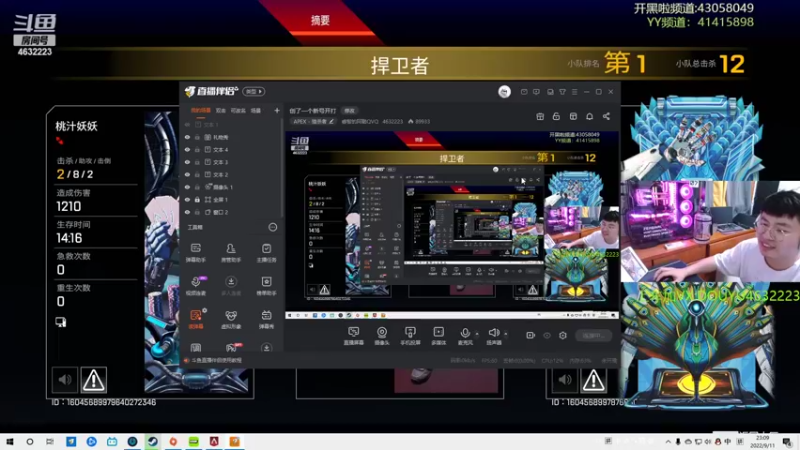Click the download-arrow tool icon in toolbox
800x450 pixels.
(231, 286)
